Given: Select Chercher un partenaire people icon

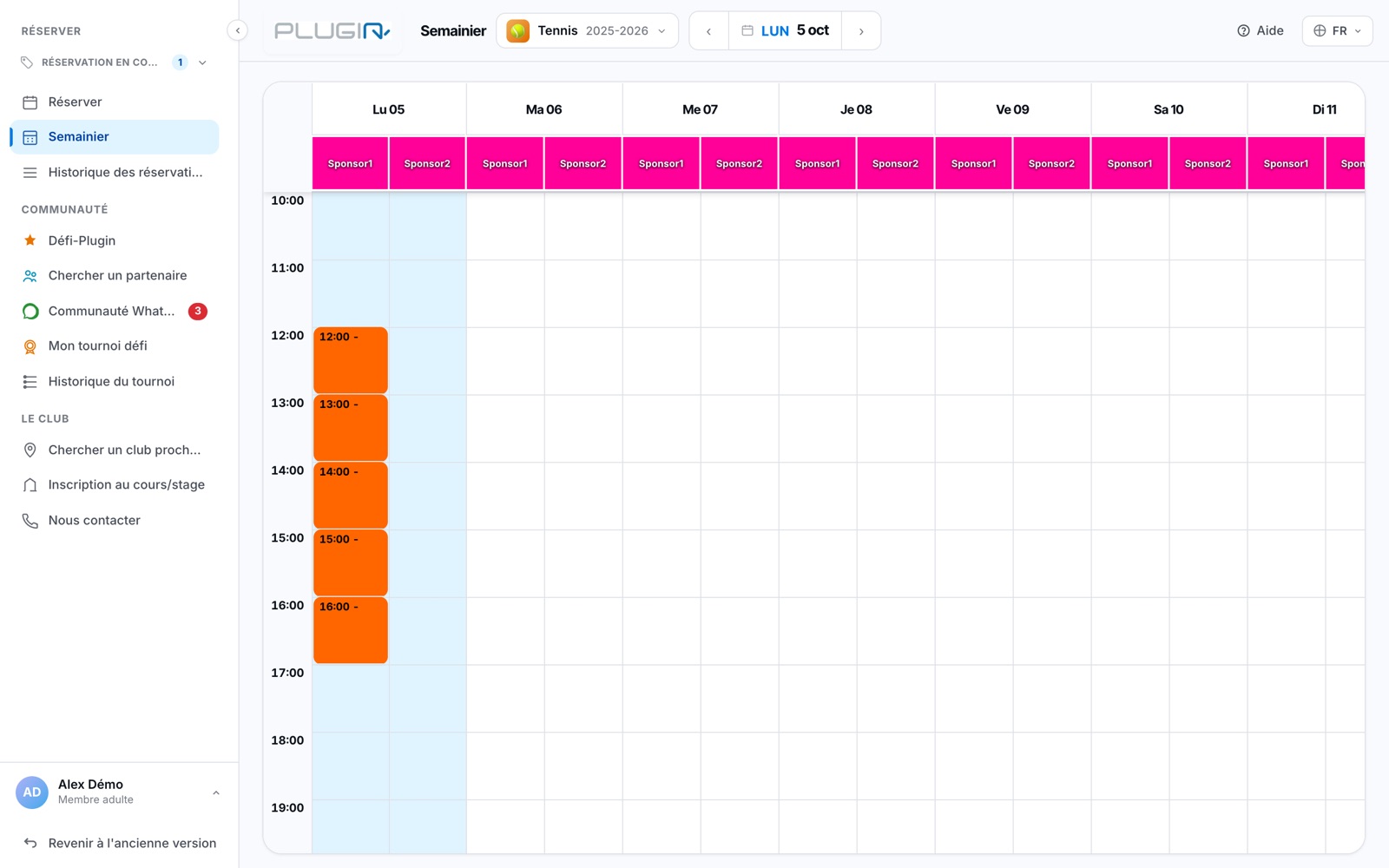Looking at the screenshot, I should 30,276.
